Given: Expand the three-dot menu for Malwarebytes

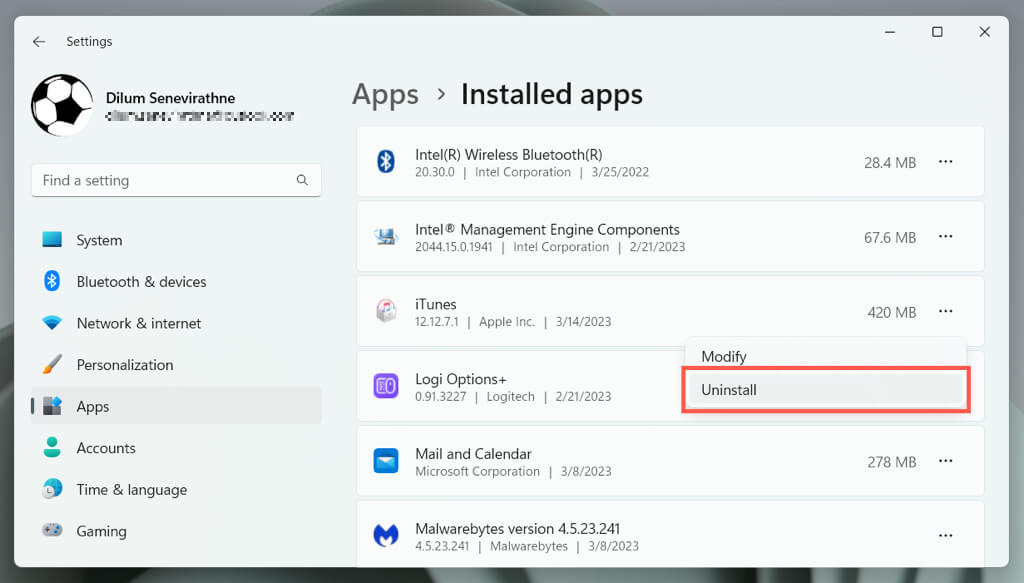Looking at the screenshot, I should 945,536.
